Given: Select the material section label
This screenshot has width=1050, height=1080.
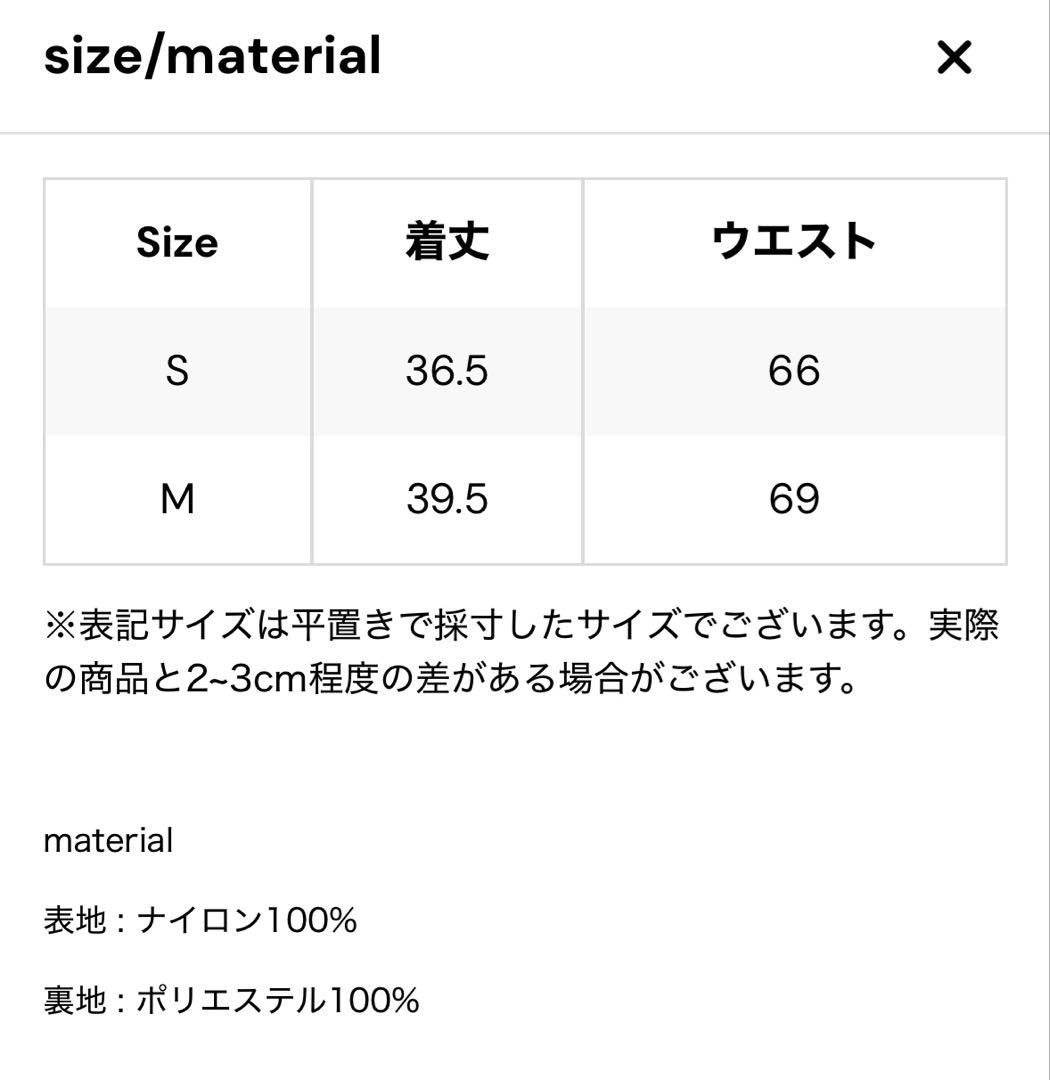Looking at the screenshot, I should 108,839.
